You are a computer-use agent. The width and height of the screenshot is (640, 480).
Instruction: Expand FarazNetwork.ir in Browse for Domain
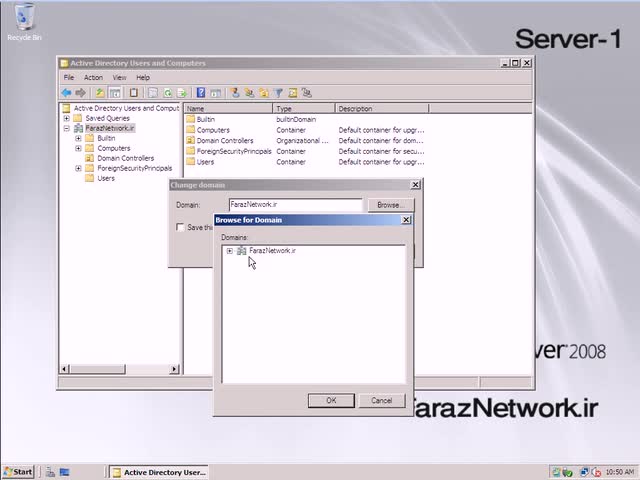(230, 251)
